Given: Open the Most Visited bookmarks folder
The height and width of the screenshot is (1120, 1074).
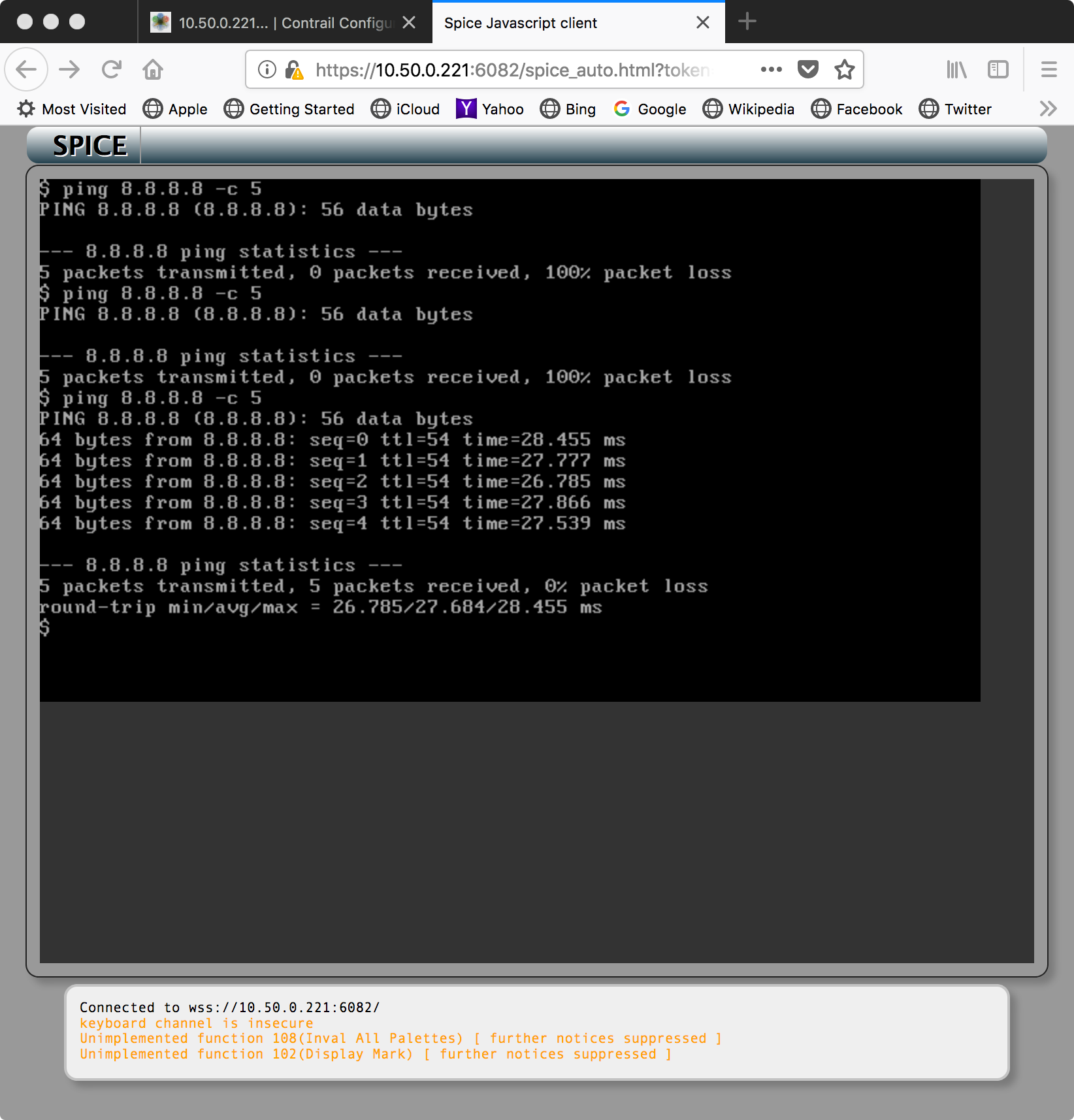Looking at the screenshot, I should [x=72, y=109].
